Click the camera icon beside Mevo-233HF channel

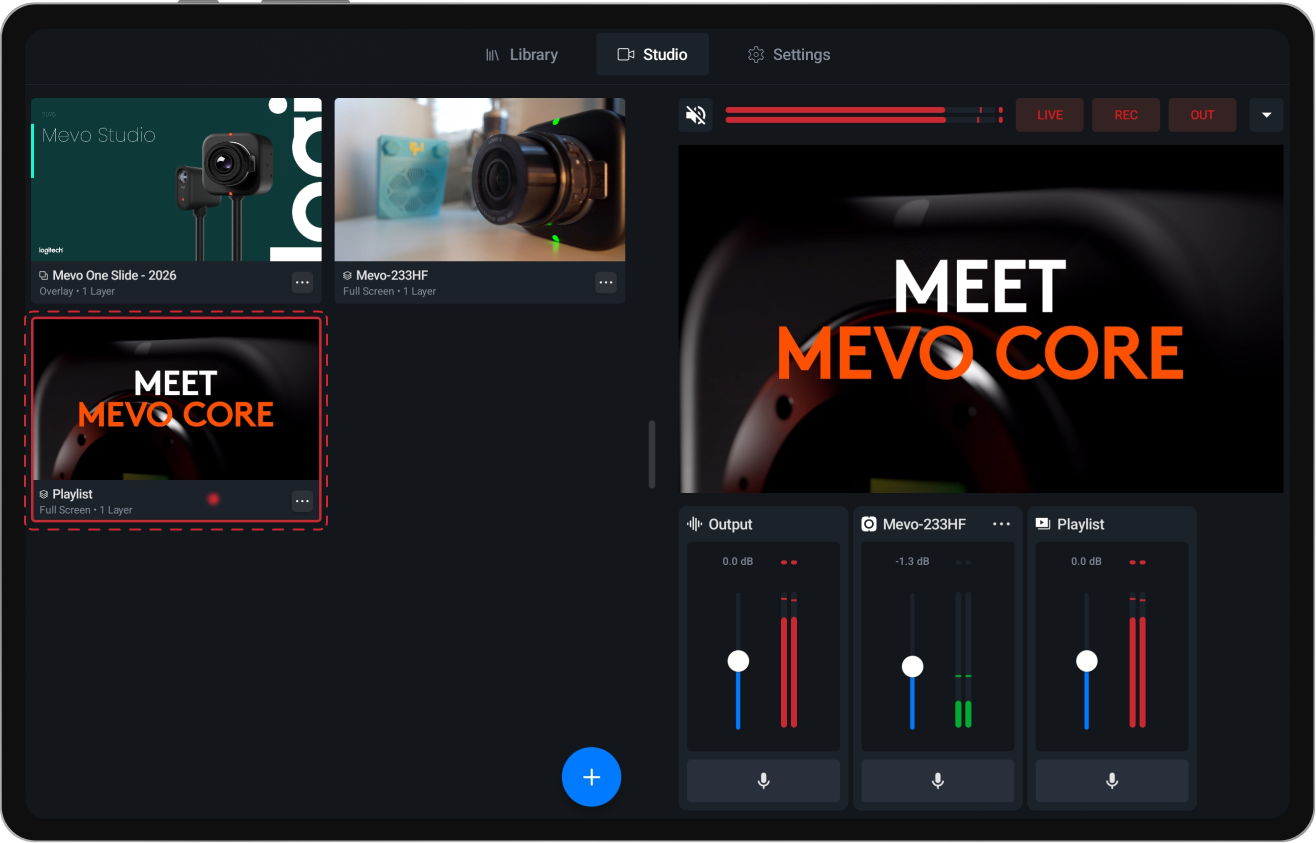[867, 523]
